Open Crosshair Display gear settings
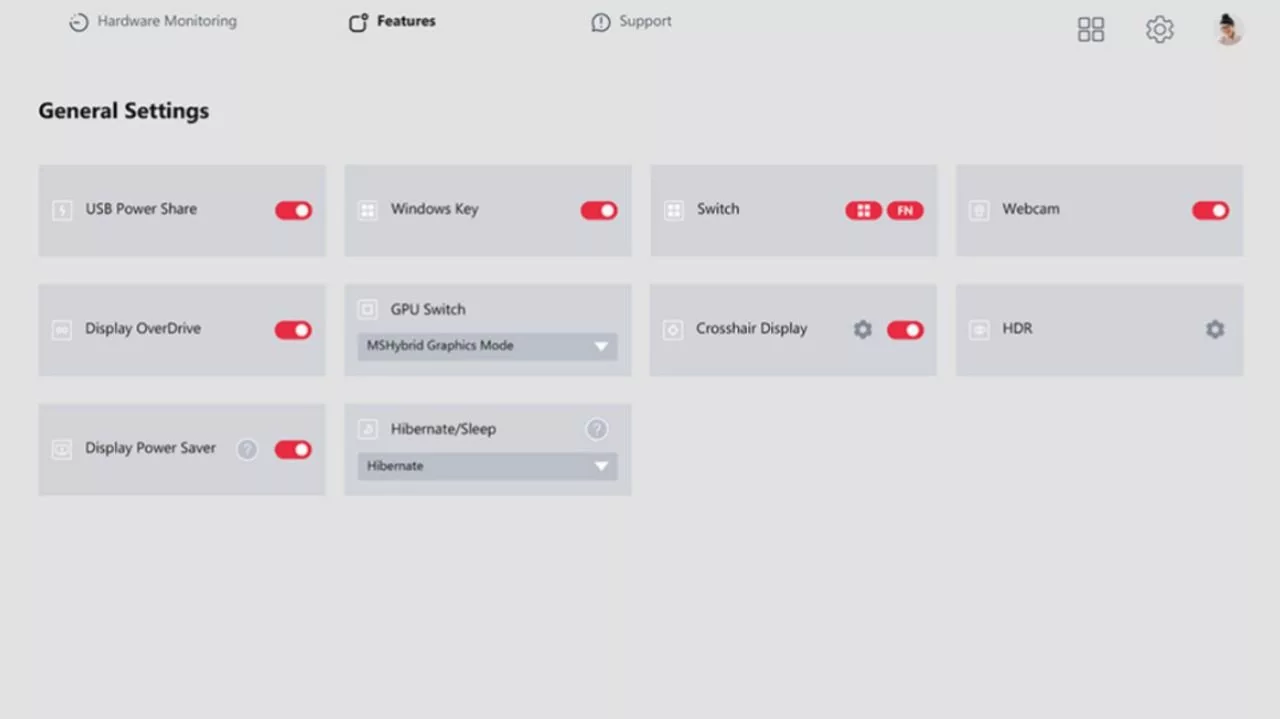The image size is (1280, 719). point(862,330)
